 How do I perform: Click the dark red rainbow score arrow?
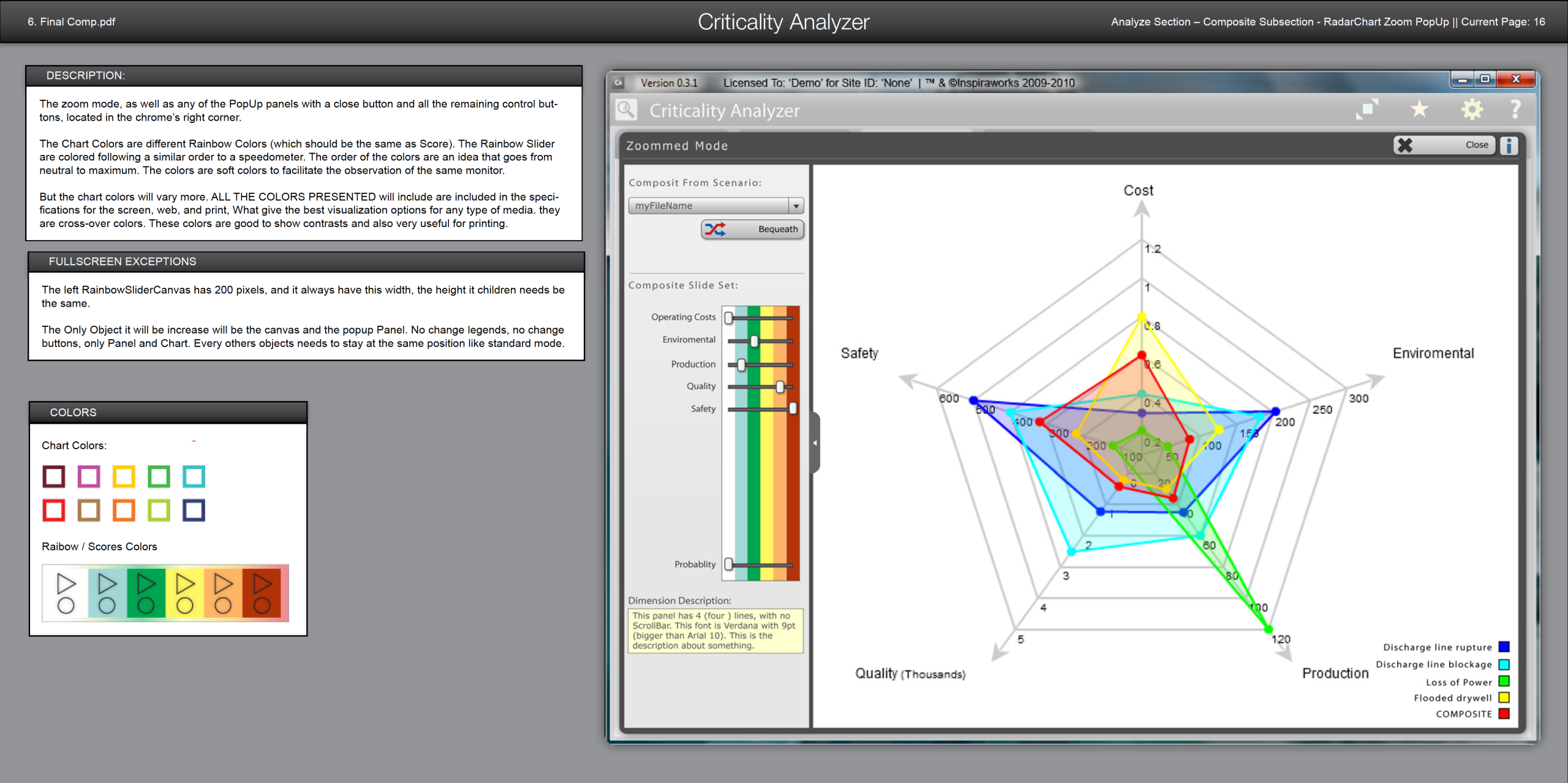pos(262,583)
